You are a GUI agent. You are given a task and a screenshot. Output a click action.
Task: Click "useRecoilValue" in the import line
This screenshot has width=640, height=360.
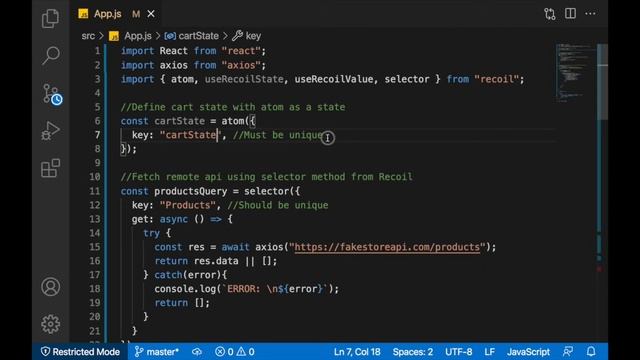point(334,79)
